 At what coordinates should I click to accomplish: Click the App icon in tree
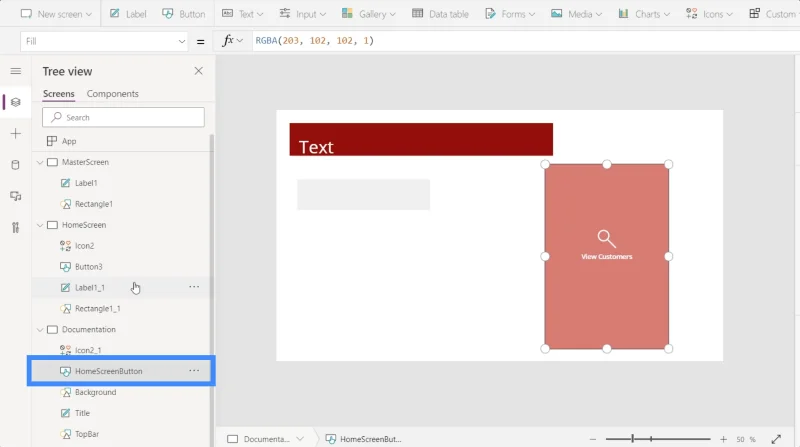coord(52,141)
